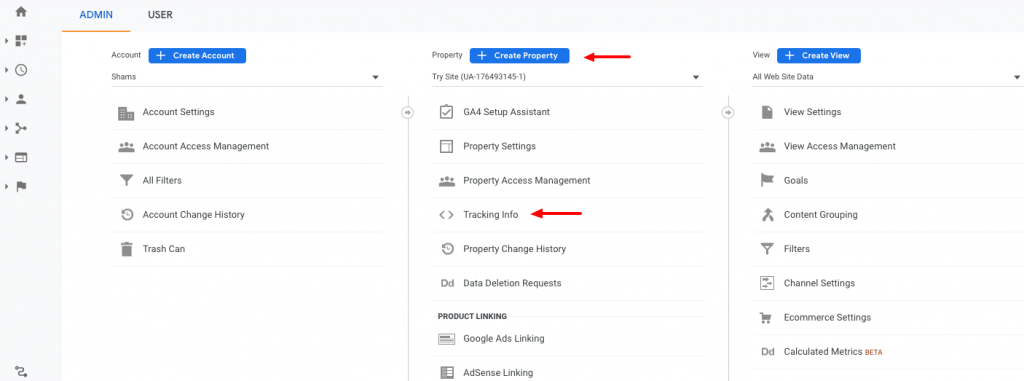1024x381 pixels.
Task: Click the Create Property button
Action: click(519, 56)
